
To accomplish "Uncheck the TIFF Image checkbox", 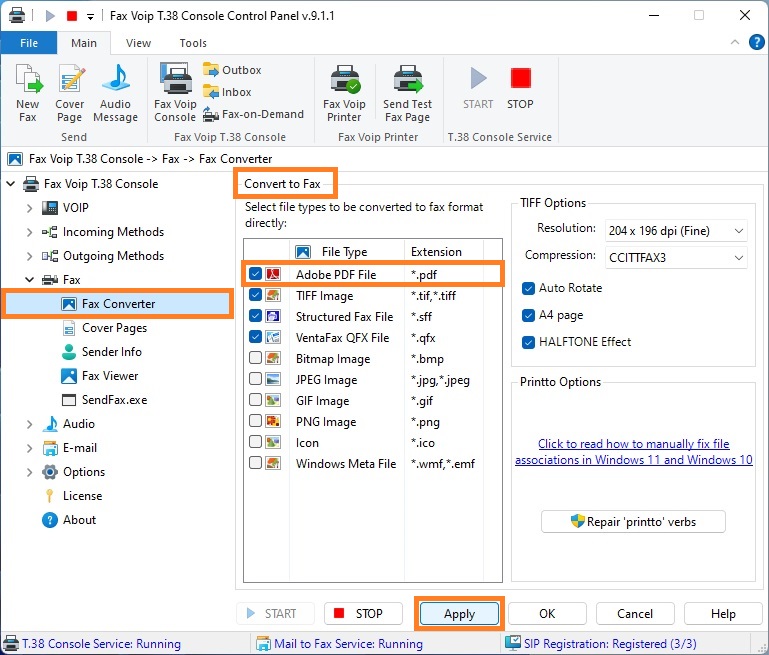I will (x=256, y=295).
